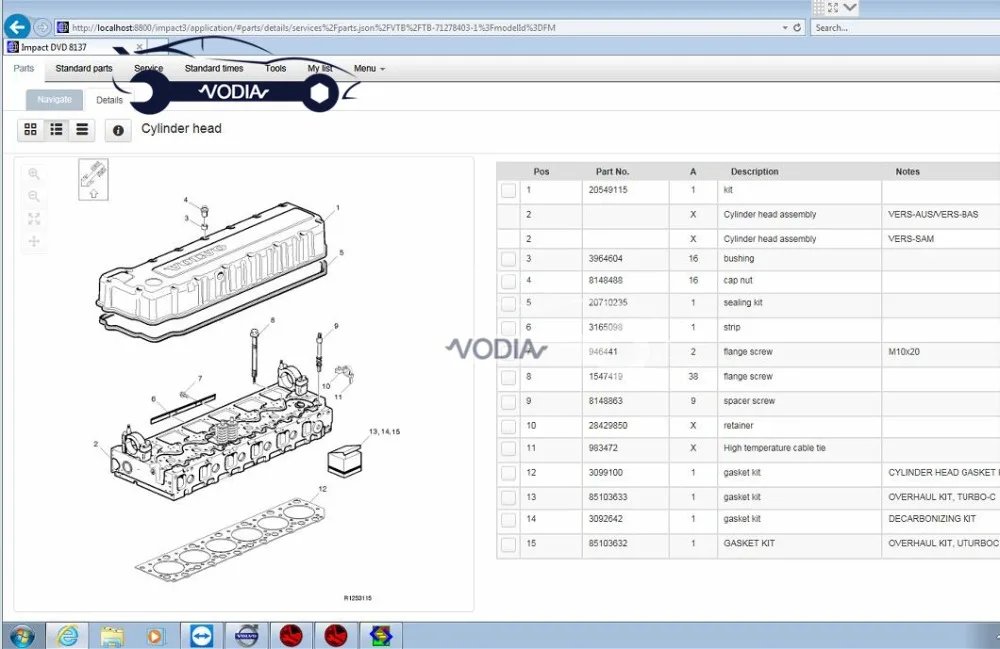1000x649 pixels.
Task: Click the browser Search box
Action: point(904,27)
